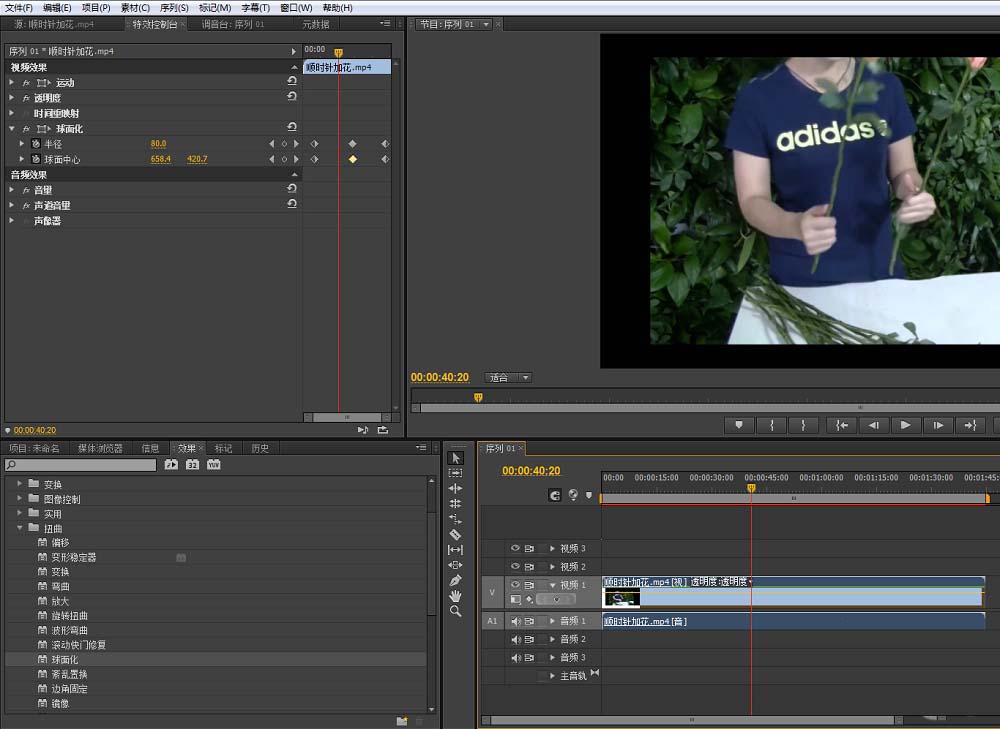The width and height of the screenshot is (1000, 729).
Task: Click the Add Marker button in program monitor
Action: point(739,425)
